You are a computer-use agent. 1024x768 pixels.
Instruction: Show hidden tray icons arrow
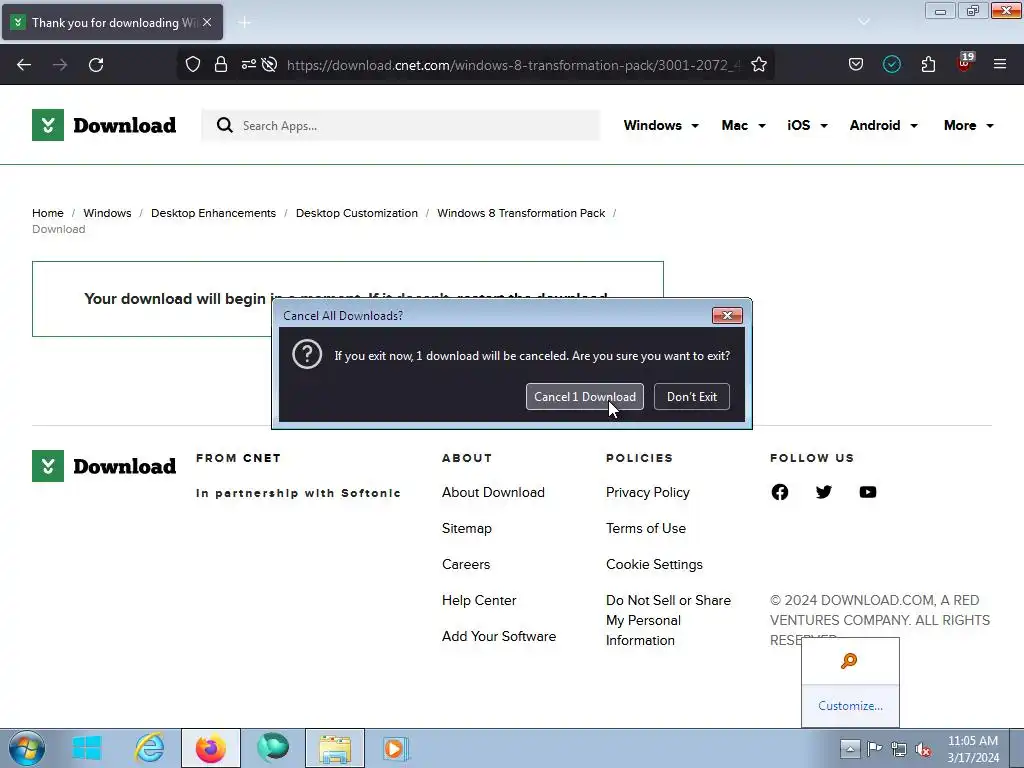click(x=850, y=748)
